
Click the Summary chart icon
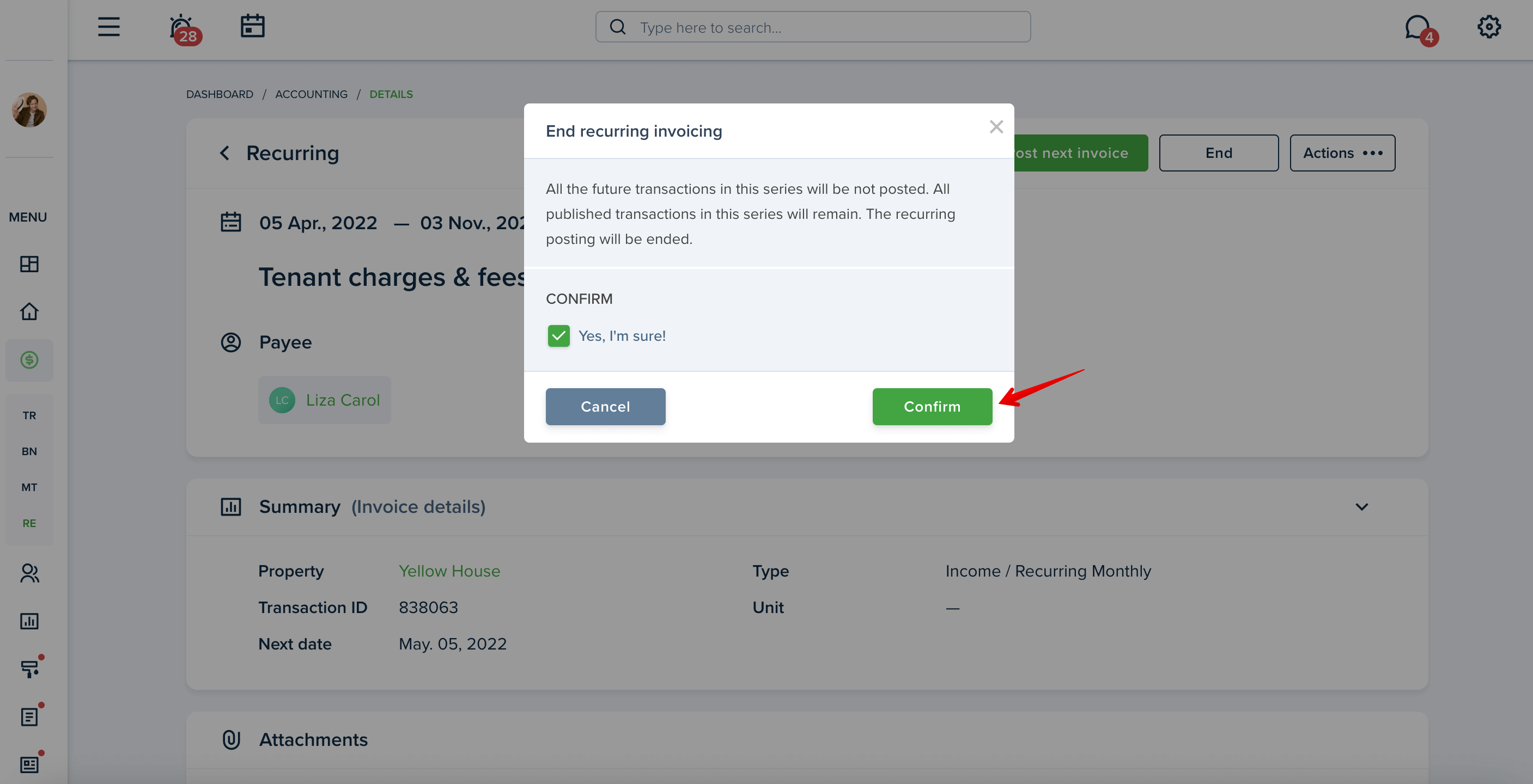point(231,507)
